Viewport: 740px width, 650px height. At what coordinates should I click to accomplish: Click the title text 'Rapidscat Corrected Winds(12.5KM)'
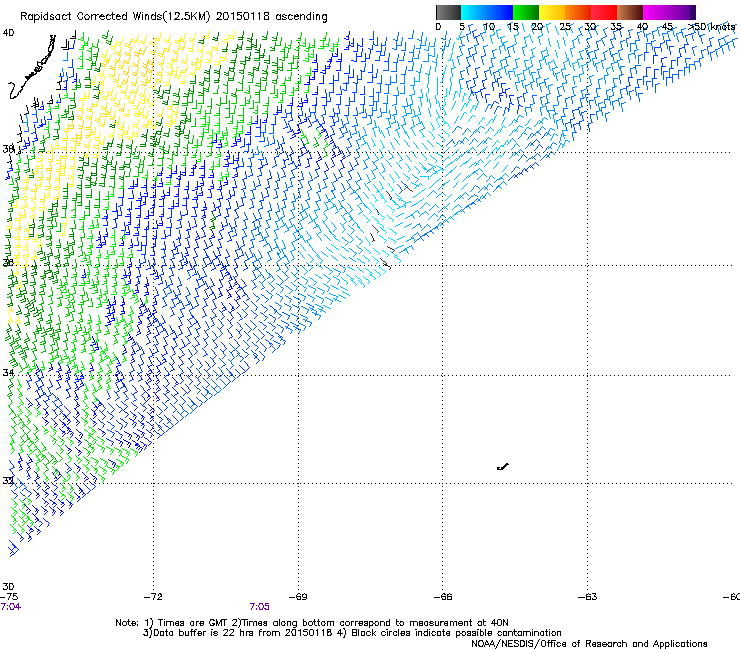pos(115,17)
